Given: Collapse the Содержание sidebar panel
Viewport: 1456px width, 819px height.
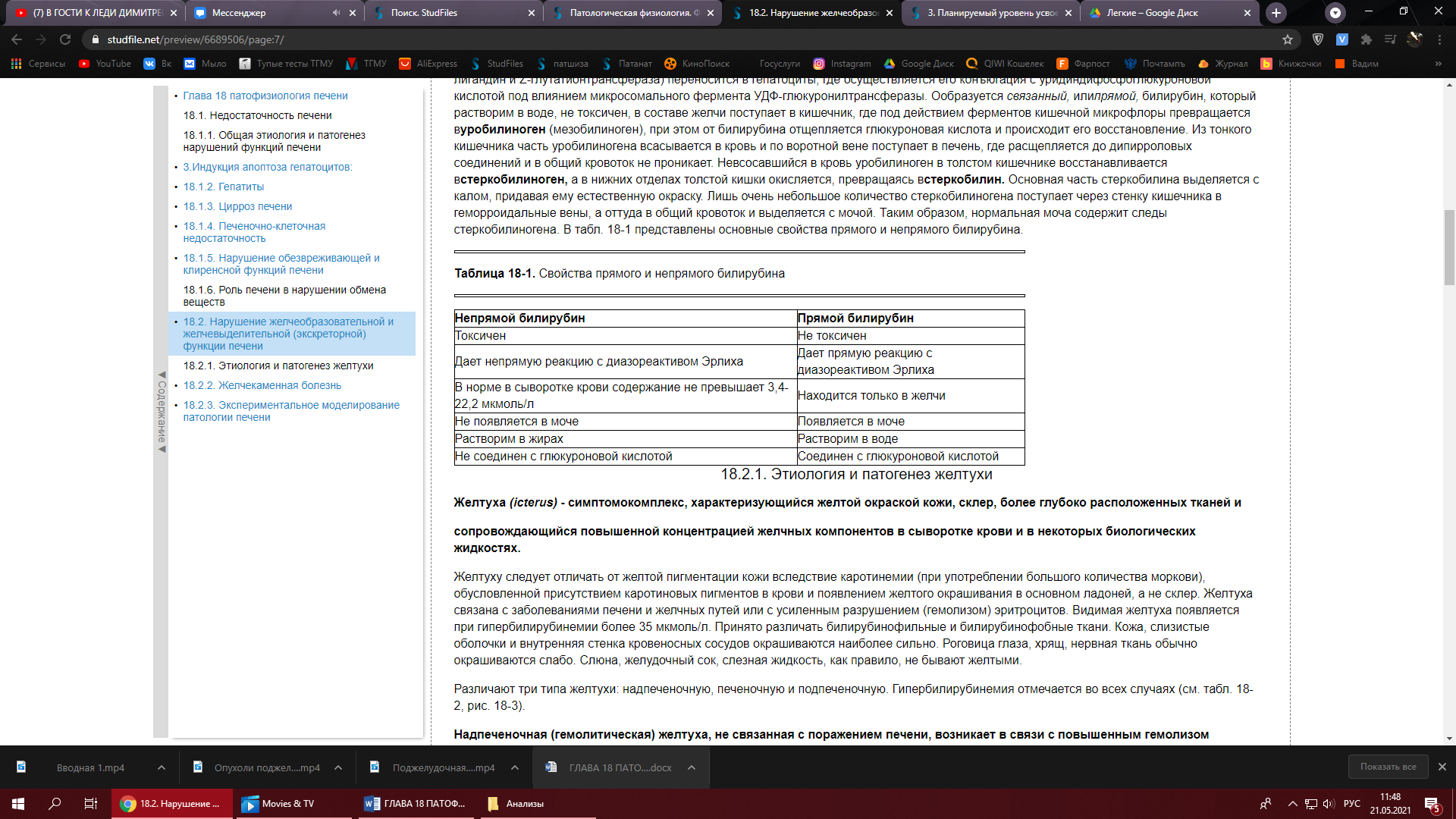Looking at the screenshot, I should point(161,413).
